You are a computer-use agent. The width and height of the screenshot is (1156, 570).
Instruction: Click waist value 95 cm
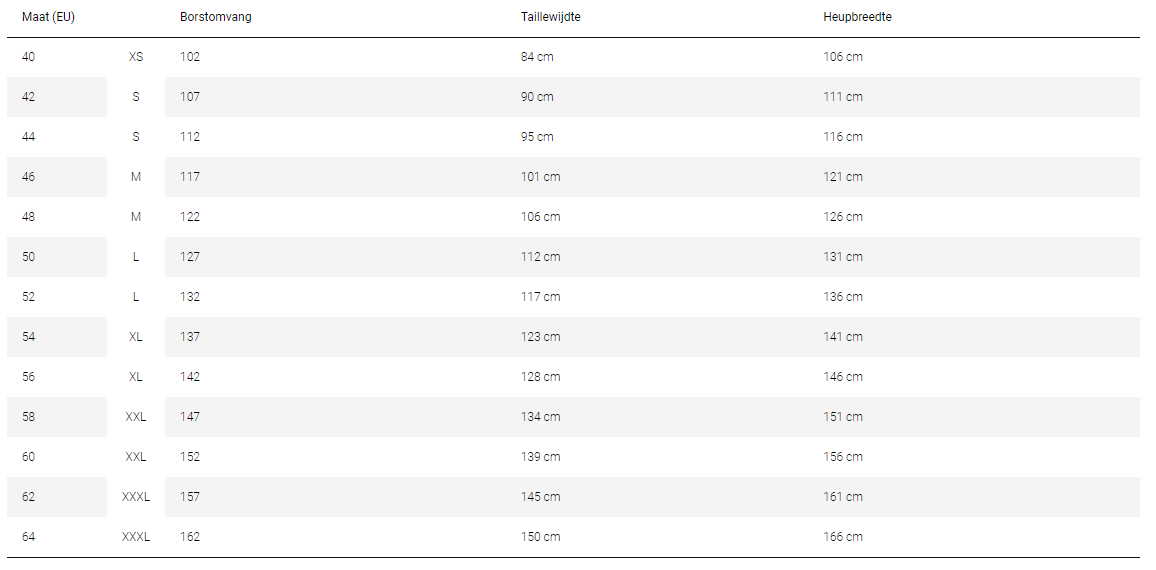pyautogui.click(x=537, y=136)
